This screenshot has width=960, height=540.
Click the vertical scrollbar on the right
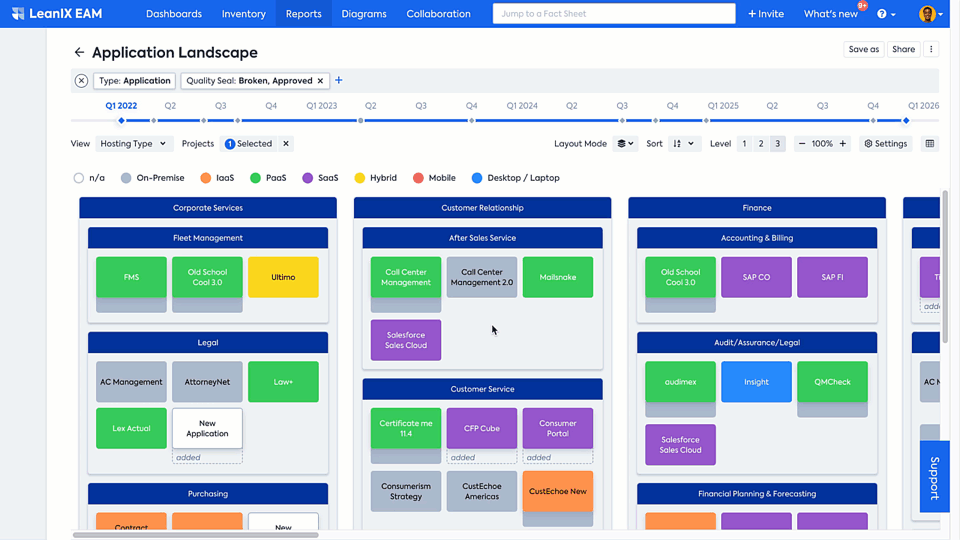point(945,266)
